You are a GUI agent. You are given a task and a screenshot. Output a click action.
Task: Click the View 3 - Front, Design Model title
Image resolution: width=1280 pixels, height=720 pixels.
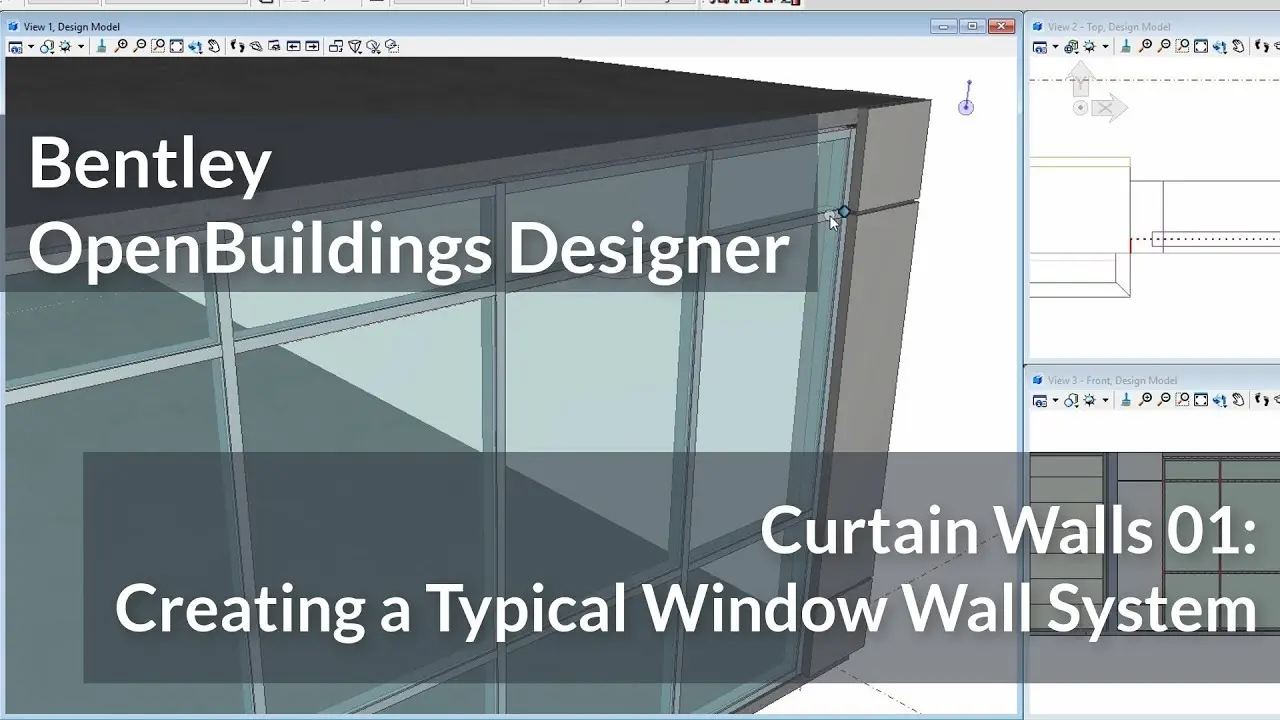(1112, 380)
